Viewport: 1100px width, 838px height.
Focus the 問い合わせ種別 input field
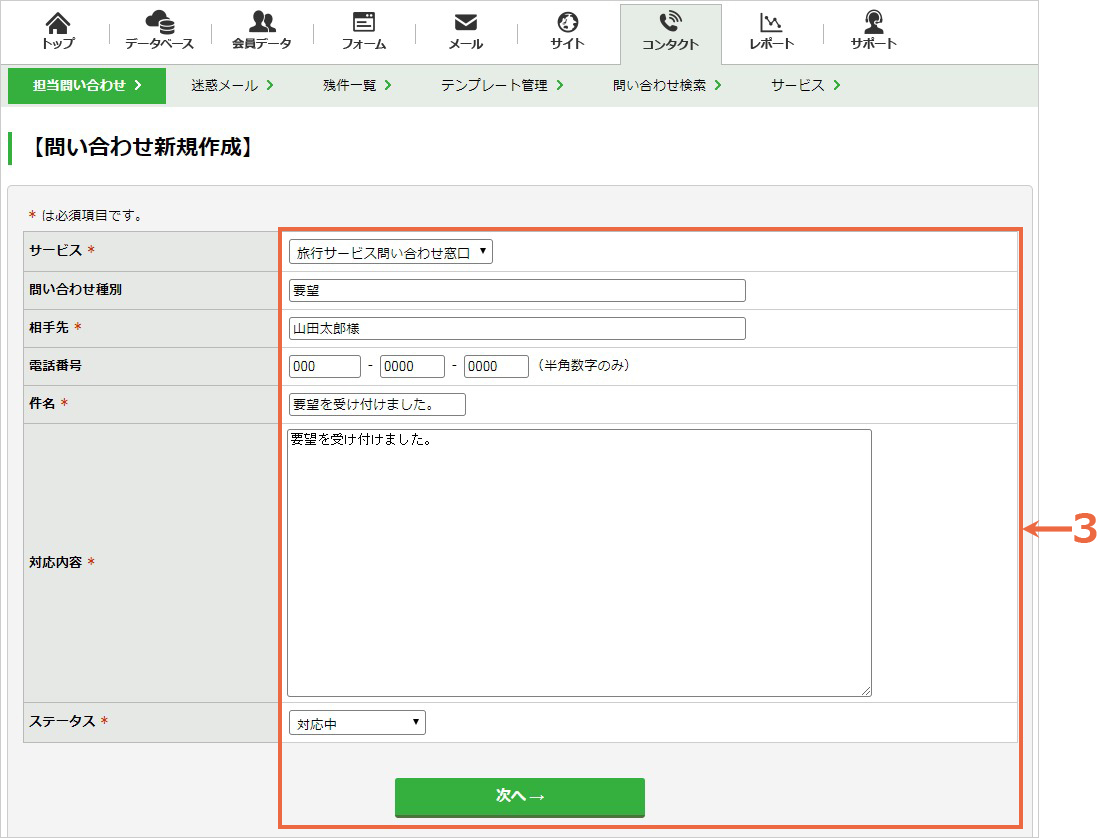coord(517,290)
